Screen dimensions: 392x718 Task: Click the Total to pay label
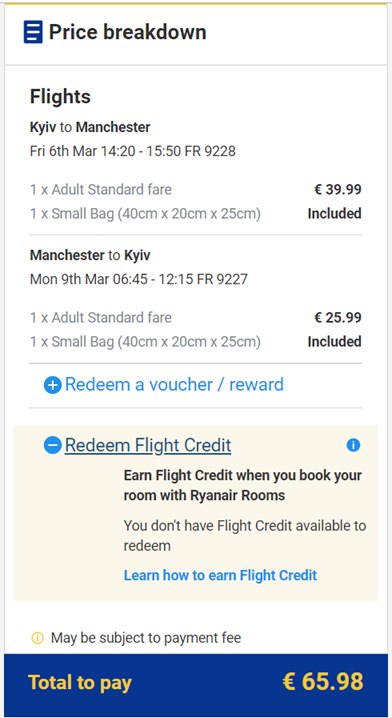coord(80,682)
